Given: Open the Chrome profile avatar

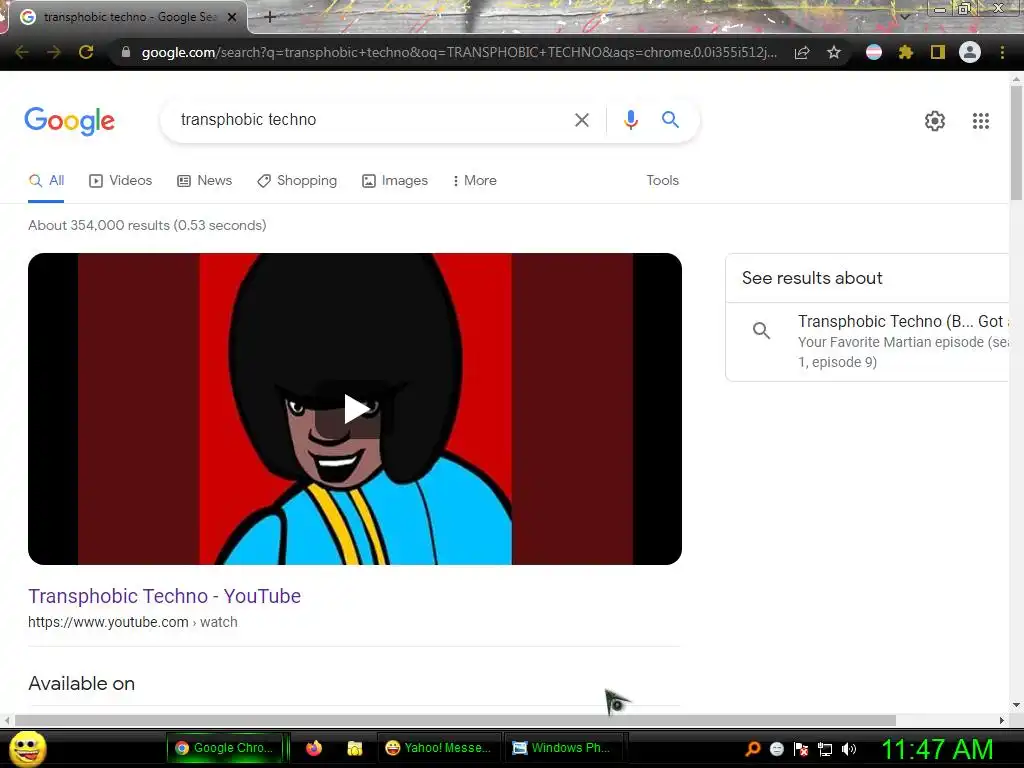Looking at the screenshot, I should (x=970, y=52).
